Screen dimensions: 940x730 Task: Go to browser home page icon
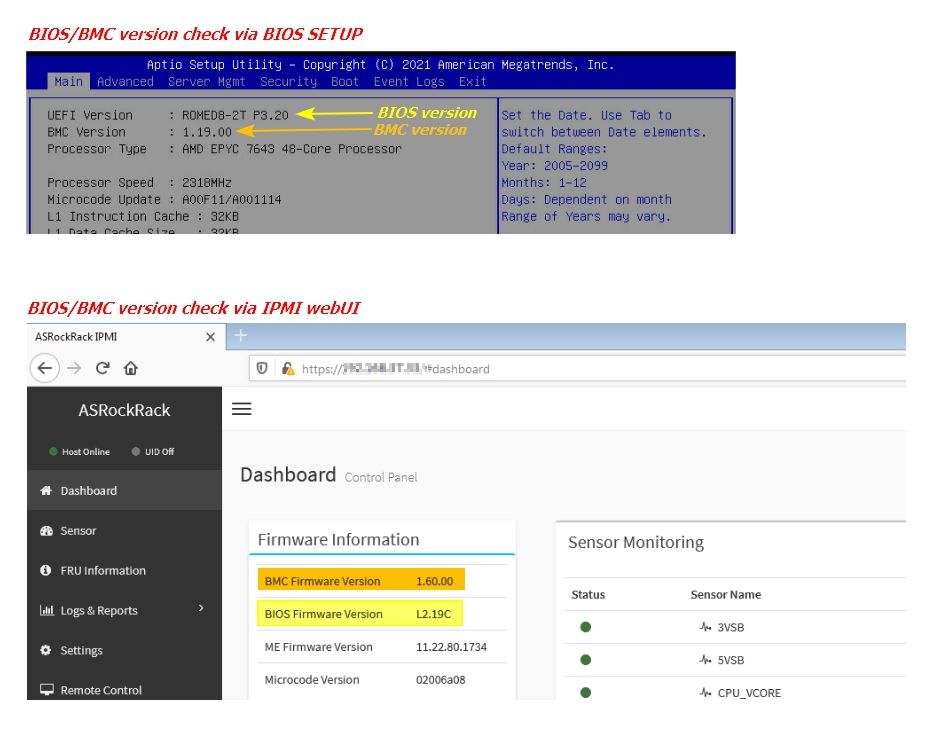point(130,368)
